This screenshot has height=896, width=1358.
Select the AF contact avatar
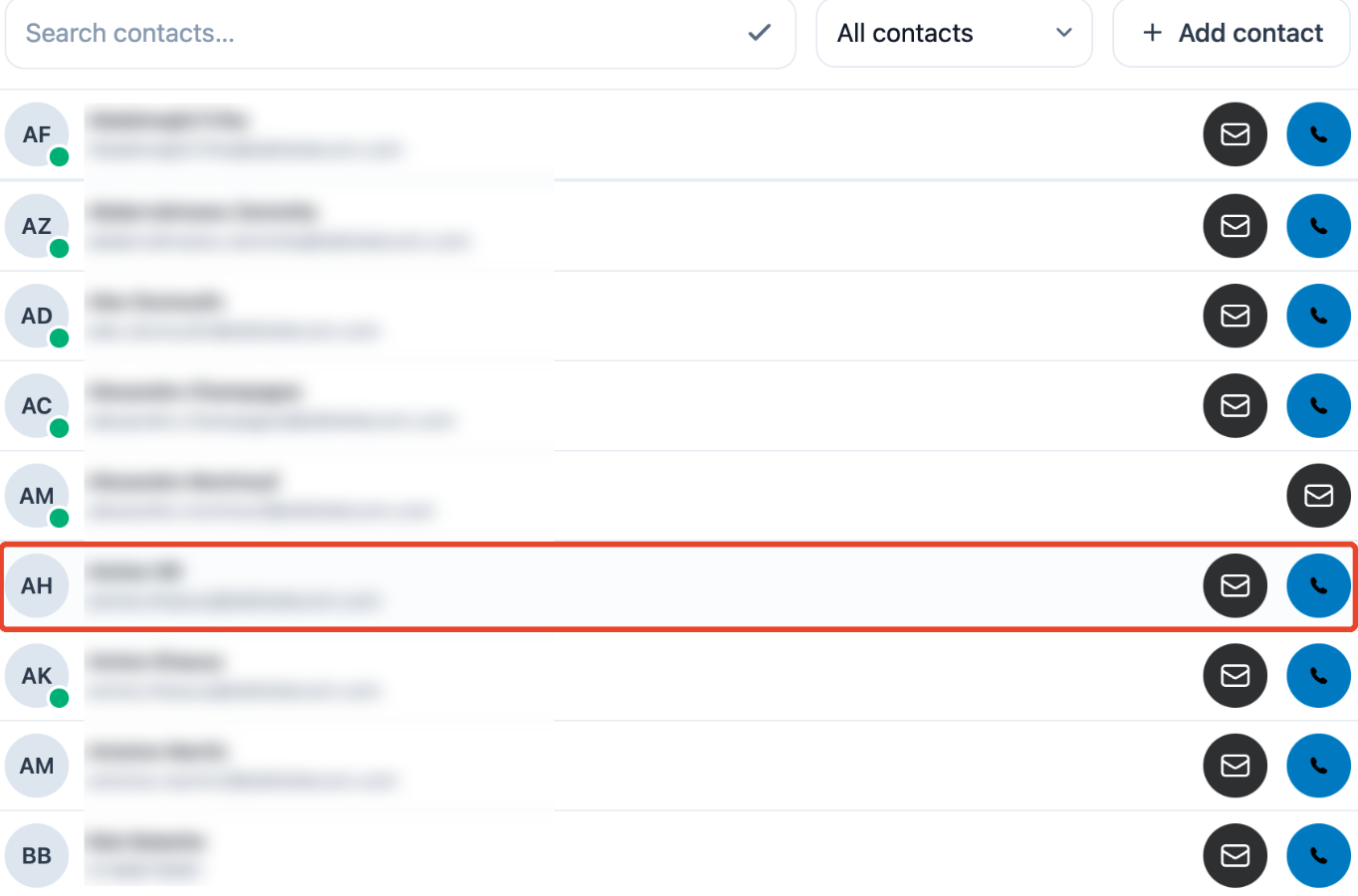37,134
